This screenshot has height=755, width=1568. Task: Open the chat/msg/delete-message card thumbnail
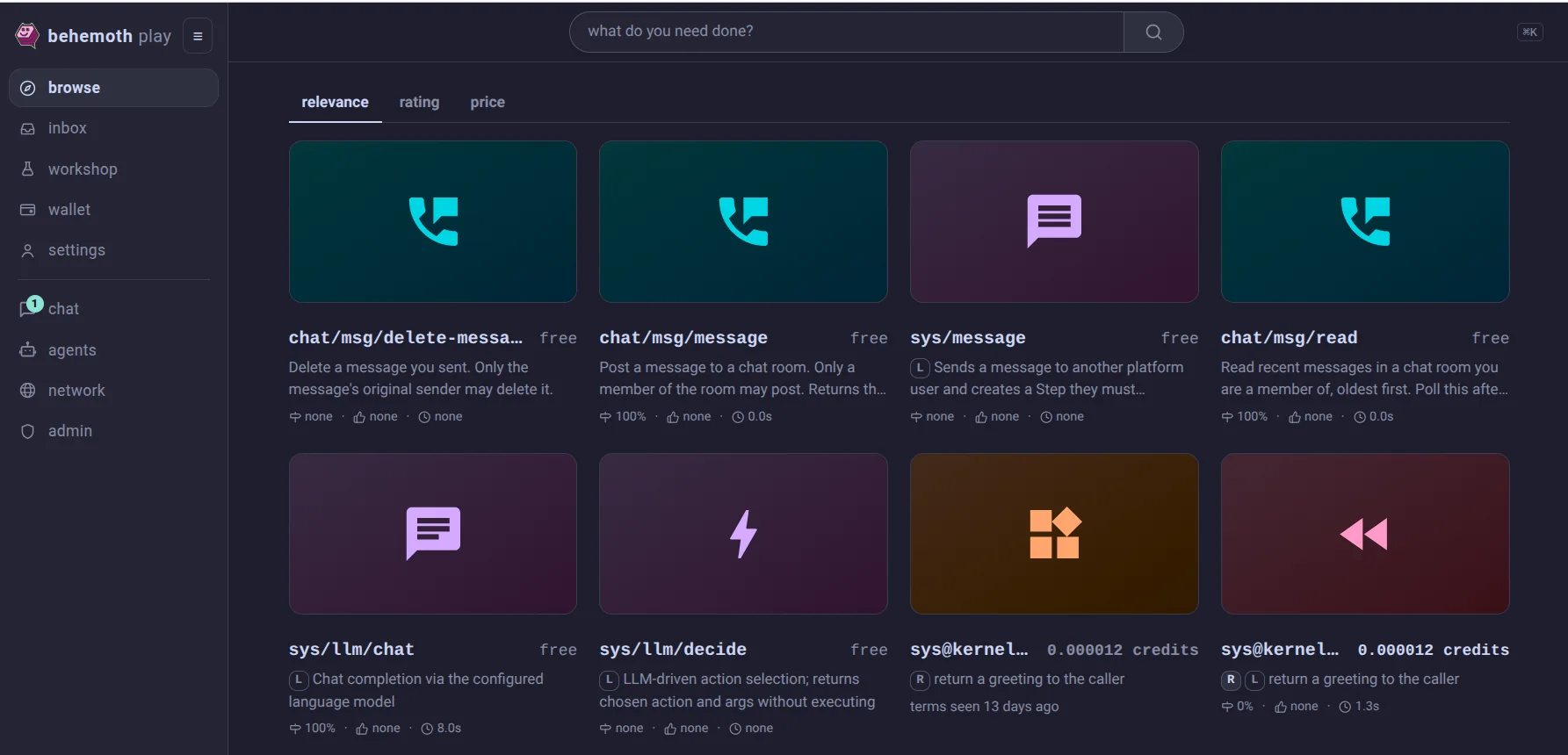point(433,221)
